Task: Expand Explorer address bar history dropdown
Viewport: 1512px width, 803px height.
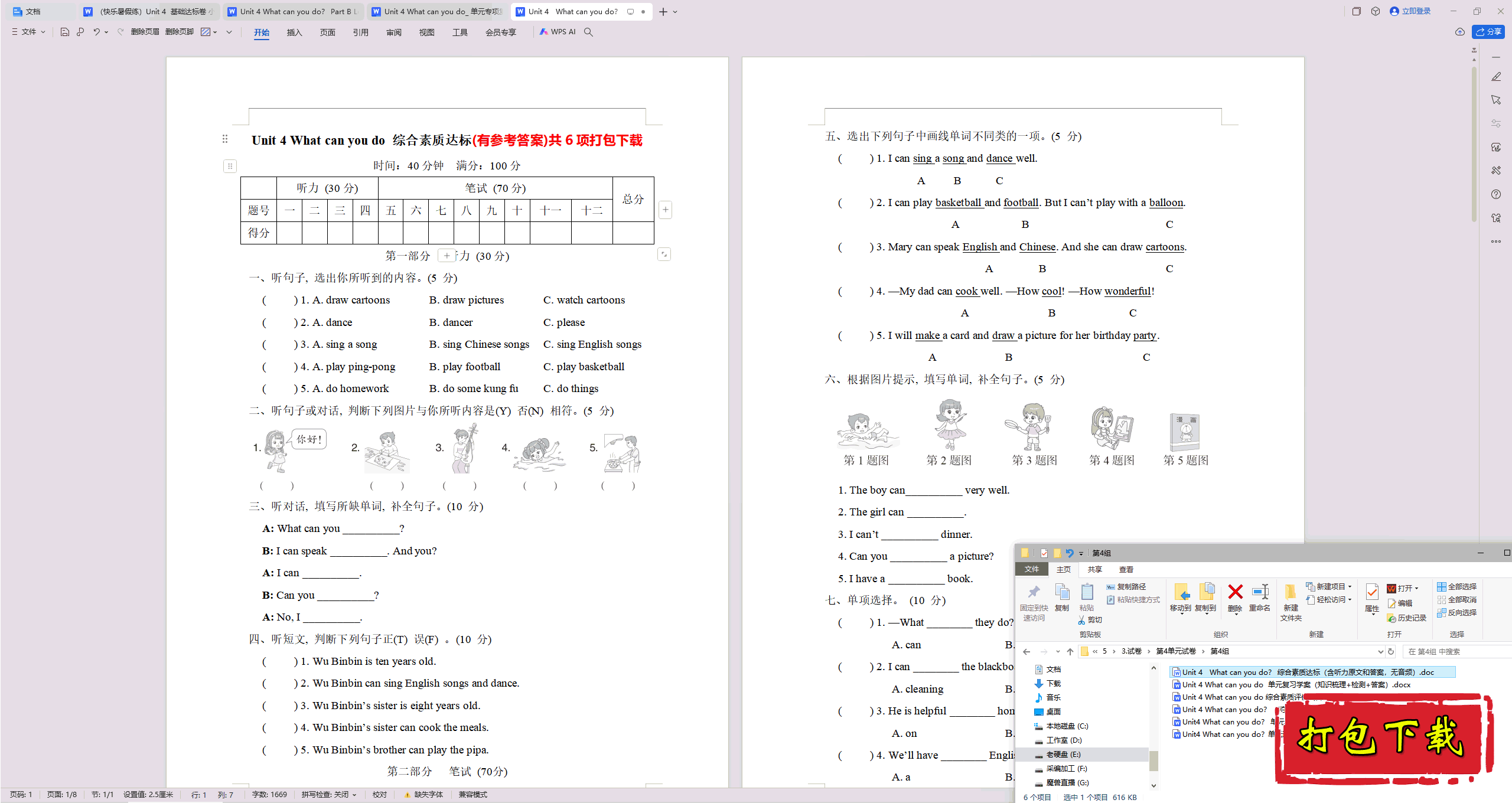Action: point(1380,651)
